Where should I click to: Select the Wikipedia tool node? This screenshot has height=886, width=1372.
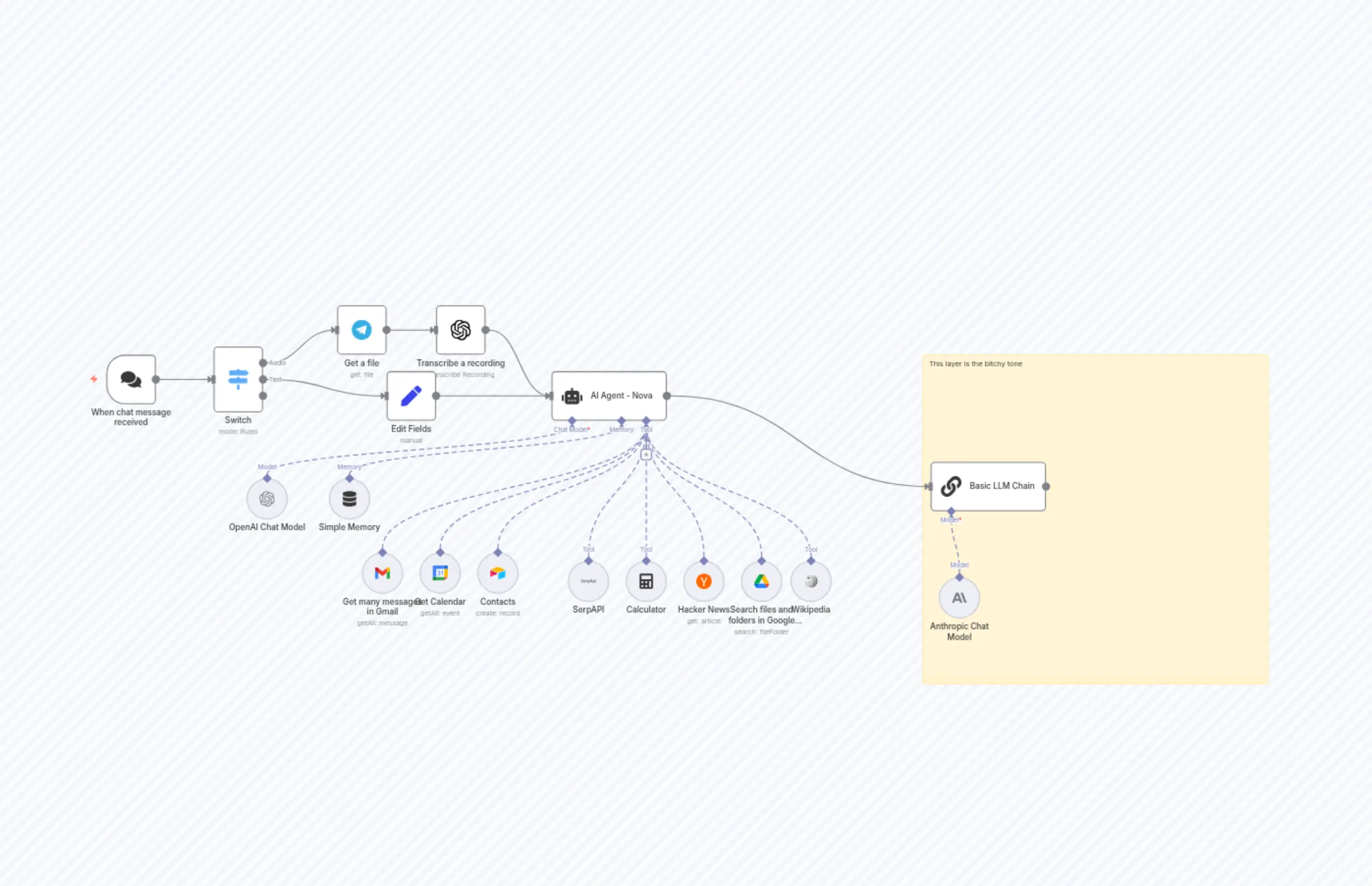click(810, 581)
